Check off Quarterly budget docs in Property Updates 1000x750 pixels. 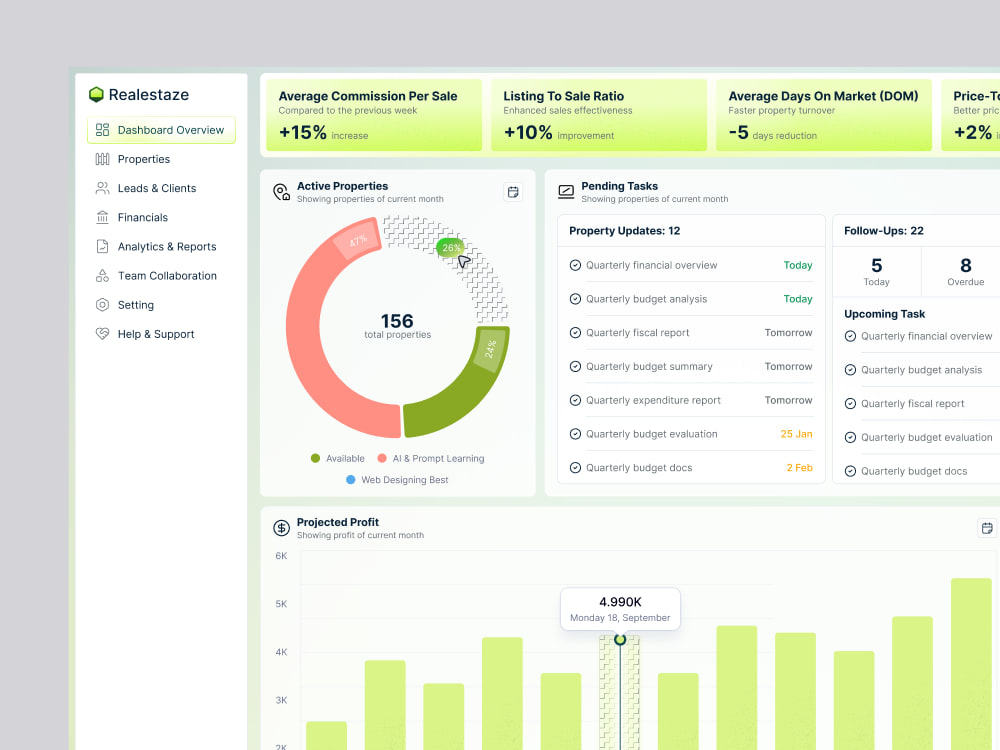(x=575, y=468)
